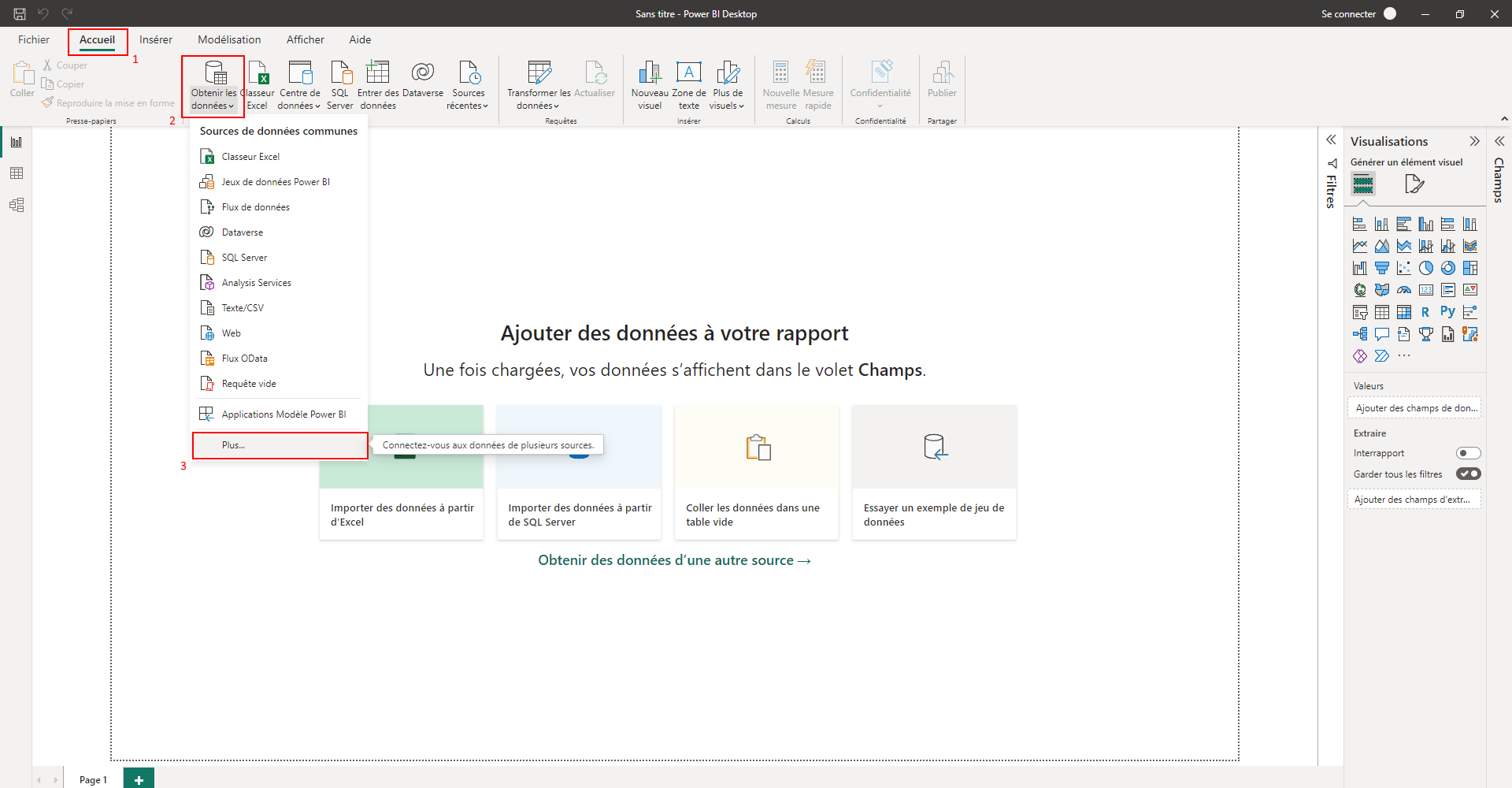Choose Texte/CSV from data sources menu
Image resolution: width=1512 pixels, height=788 pixels.
coord(280,308)
